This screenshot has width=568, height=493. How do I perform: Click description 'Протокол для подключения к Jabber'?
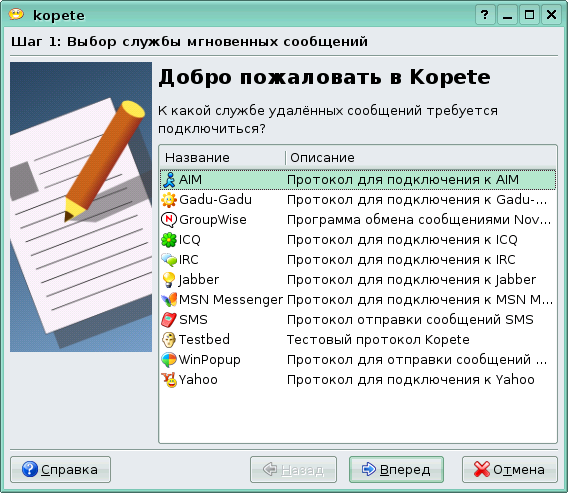pos(412,280)
